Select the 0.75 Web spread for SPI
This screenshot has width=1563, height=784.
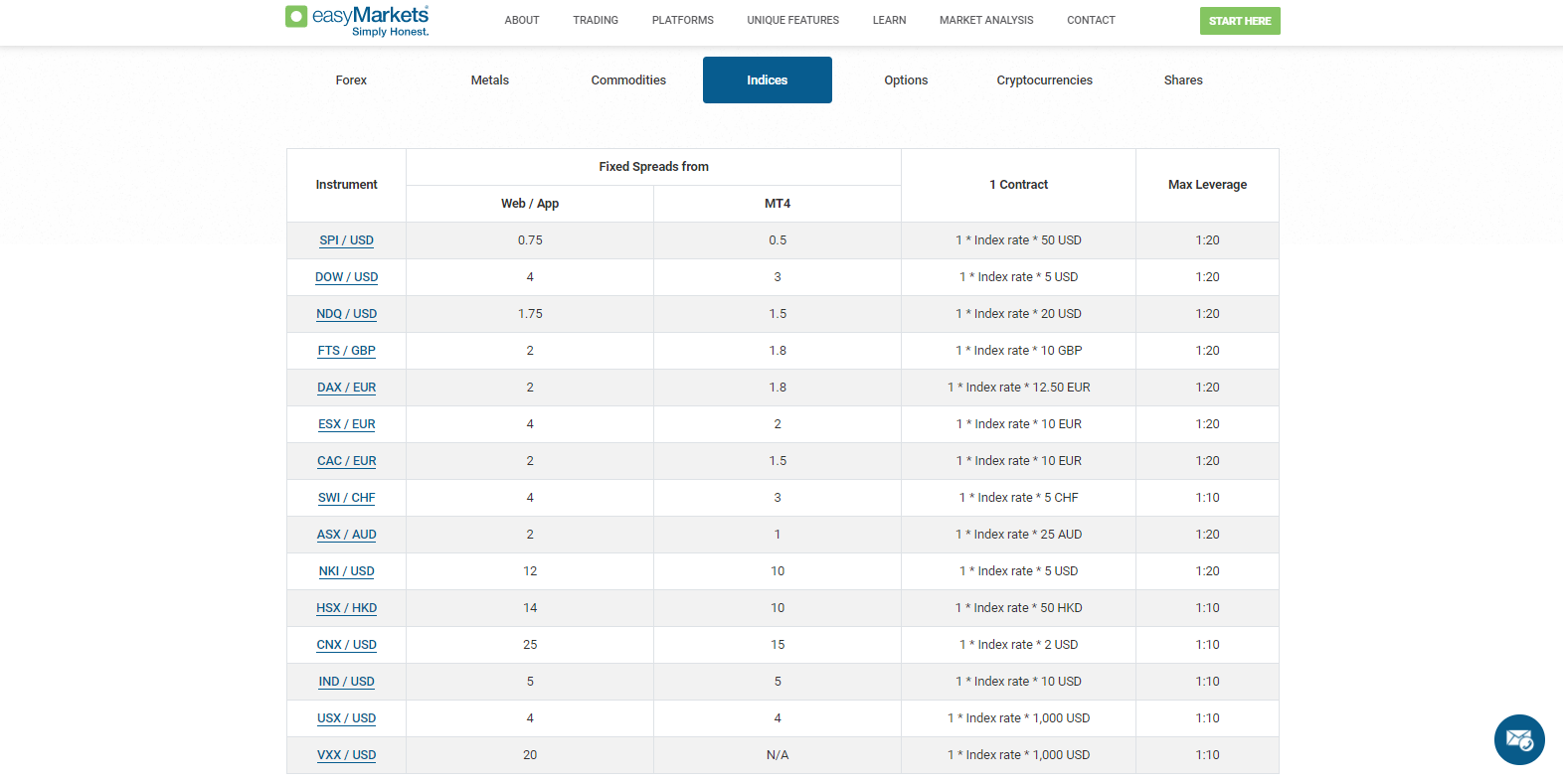530,240
